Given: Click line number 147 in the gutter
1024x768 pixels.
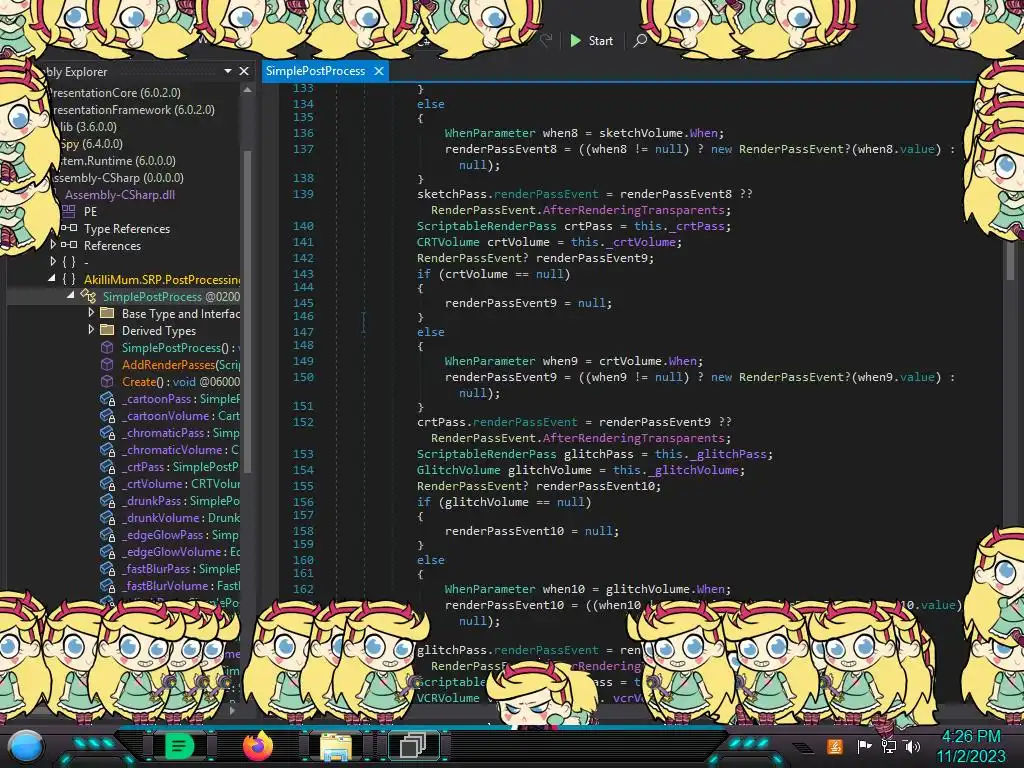Looking at the screenshot, I should pyautogui.click(x=303, y=332).
